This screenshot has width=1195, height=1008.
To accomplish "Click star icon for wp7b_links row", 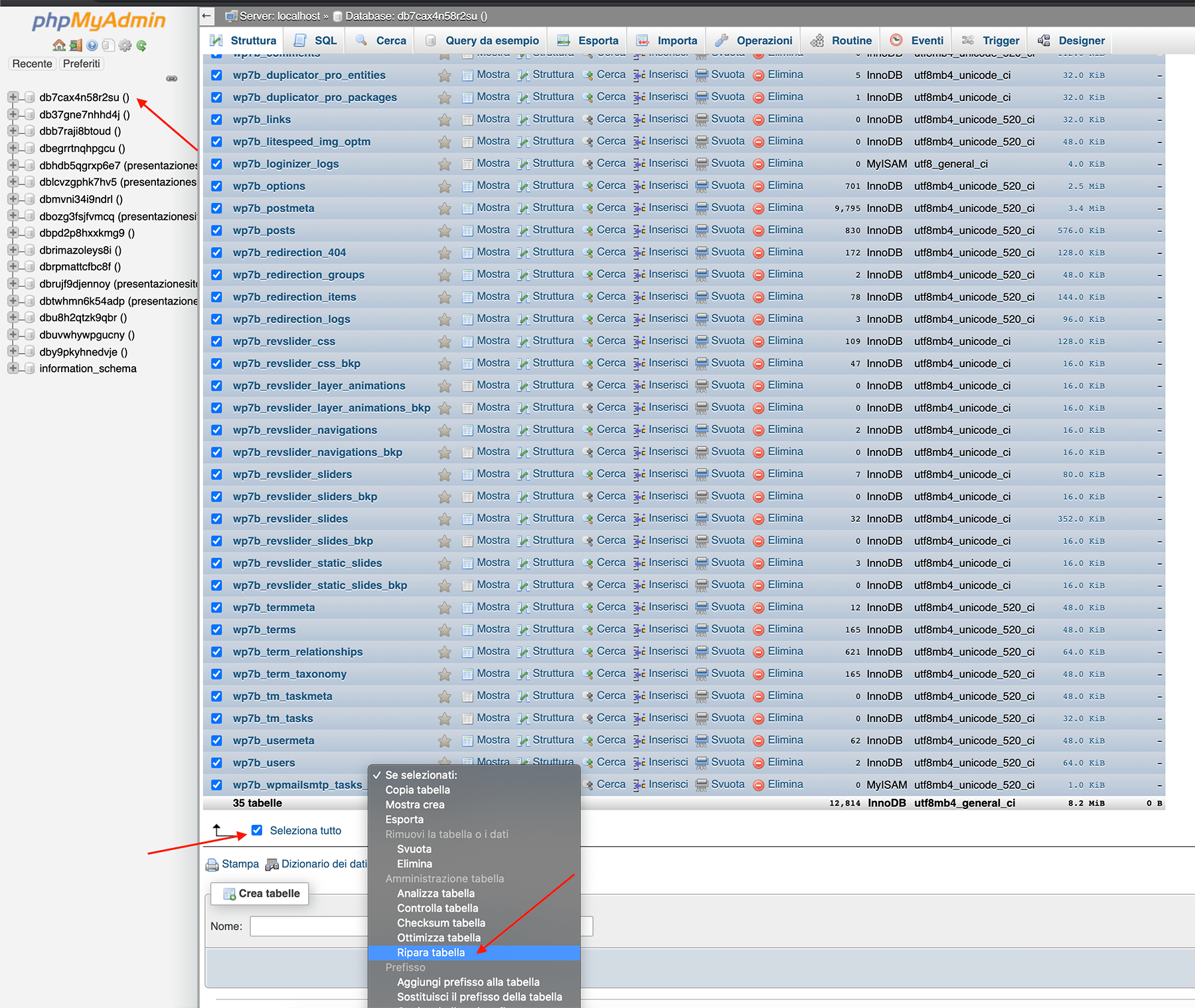I will coord(444,120).
